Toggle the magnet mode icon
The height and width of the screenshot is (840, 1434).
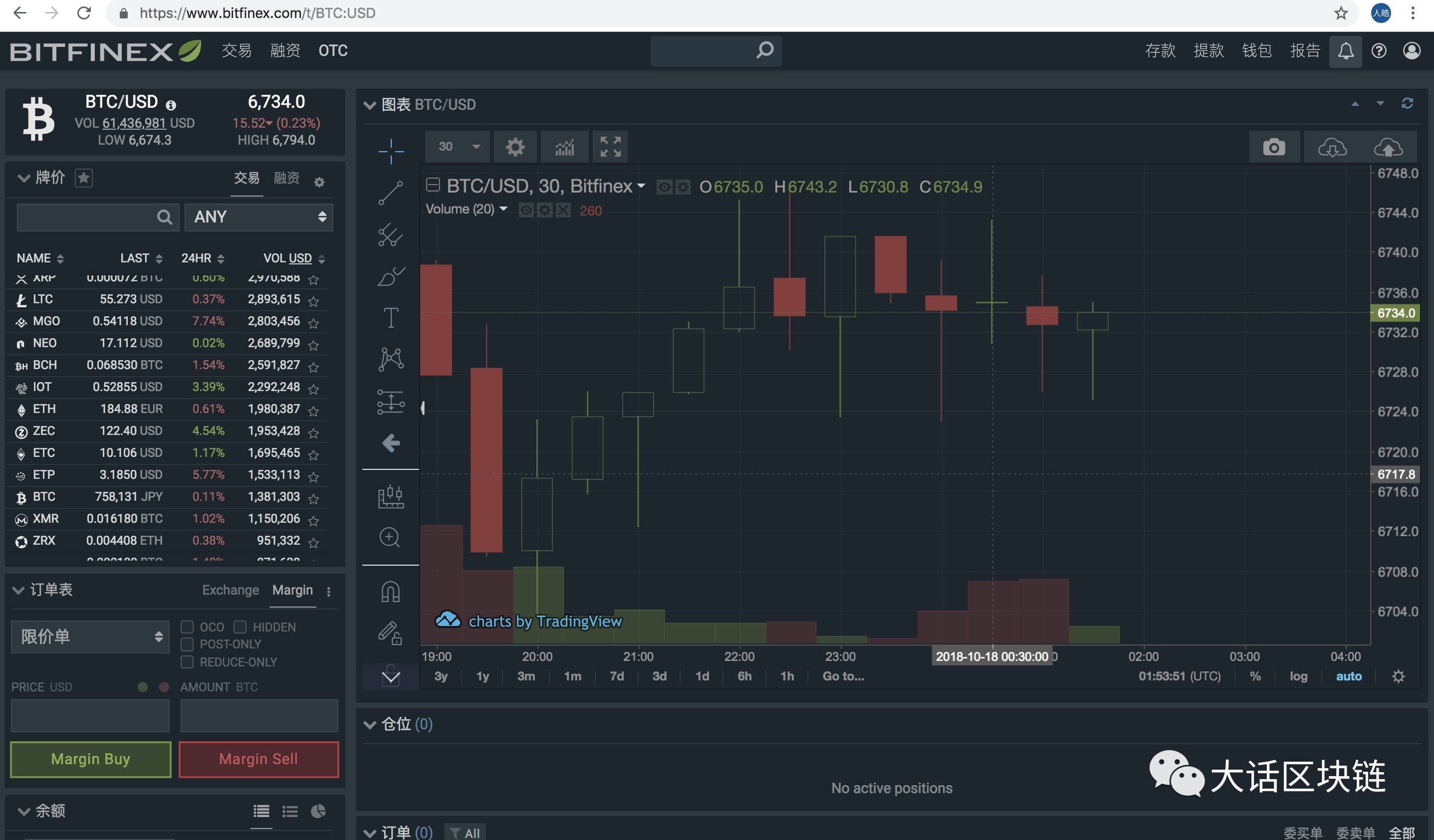click(x=390, y=592)
